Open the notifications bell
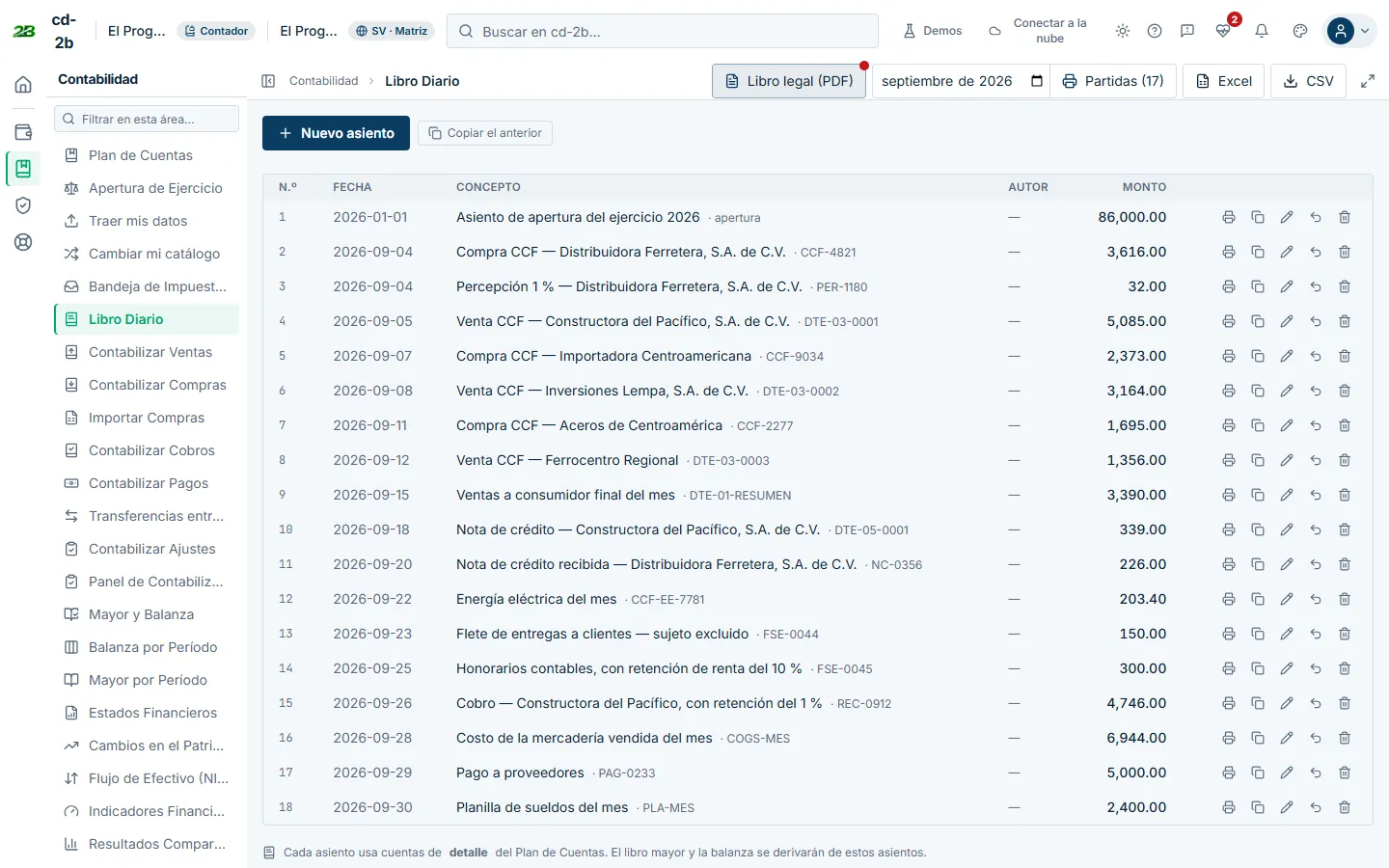Image resolution: width=1389 pixels, height=868 pixels. click(1262, 31)
